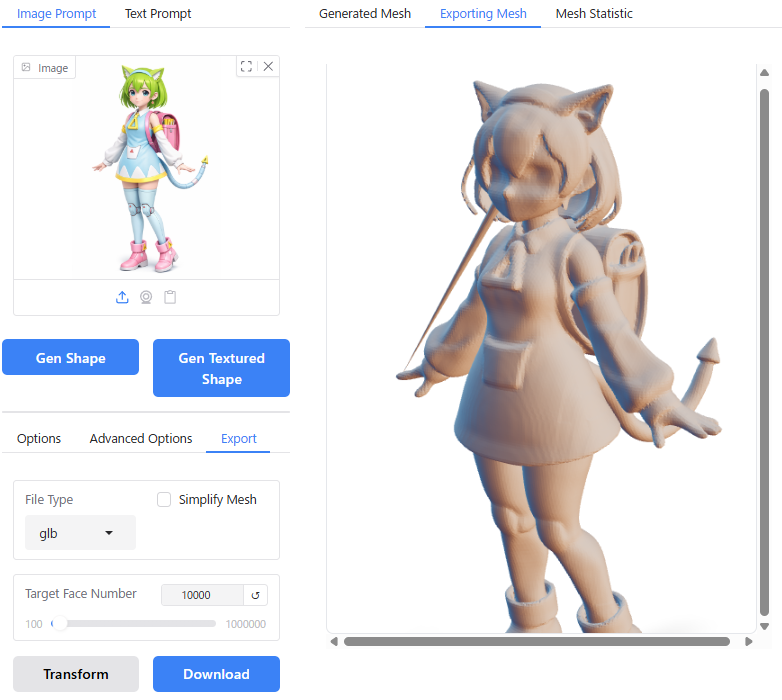Switch to the Generated Mesh tab
The width and height of the screenshot is (782, 700).
[x=364, y=14]
